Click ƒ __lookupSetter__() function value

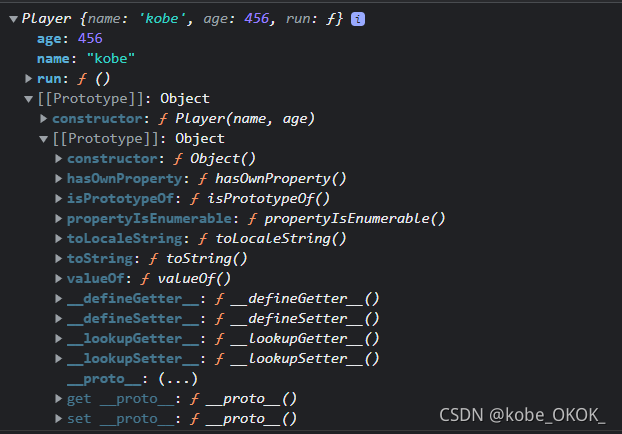point(297,359)
